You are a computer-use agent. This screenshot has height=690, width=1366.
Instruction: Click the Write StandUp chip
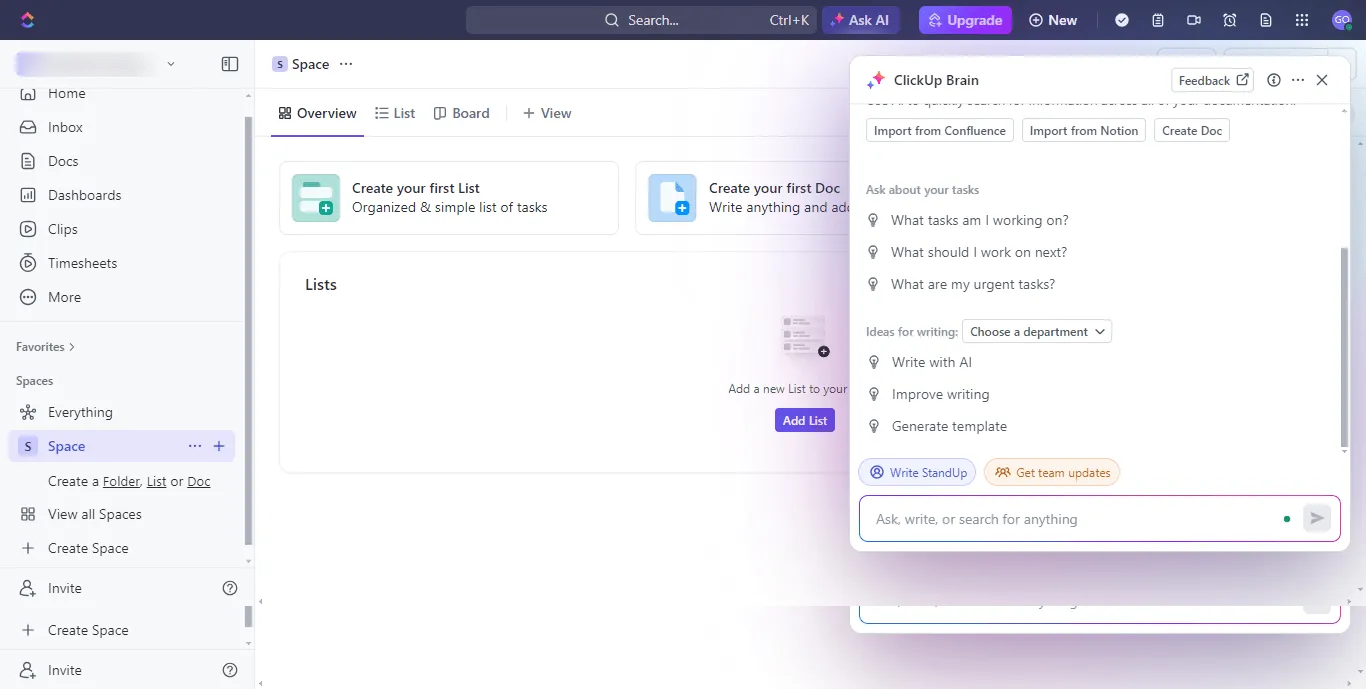tap(917, 472)
